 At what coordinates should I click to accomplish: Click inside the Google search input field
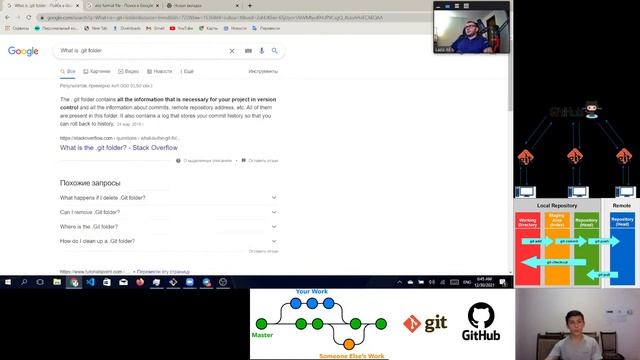(x=143, y=51)
